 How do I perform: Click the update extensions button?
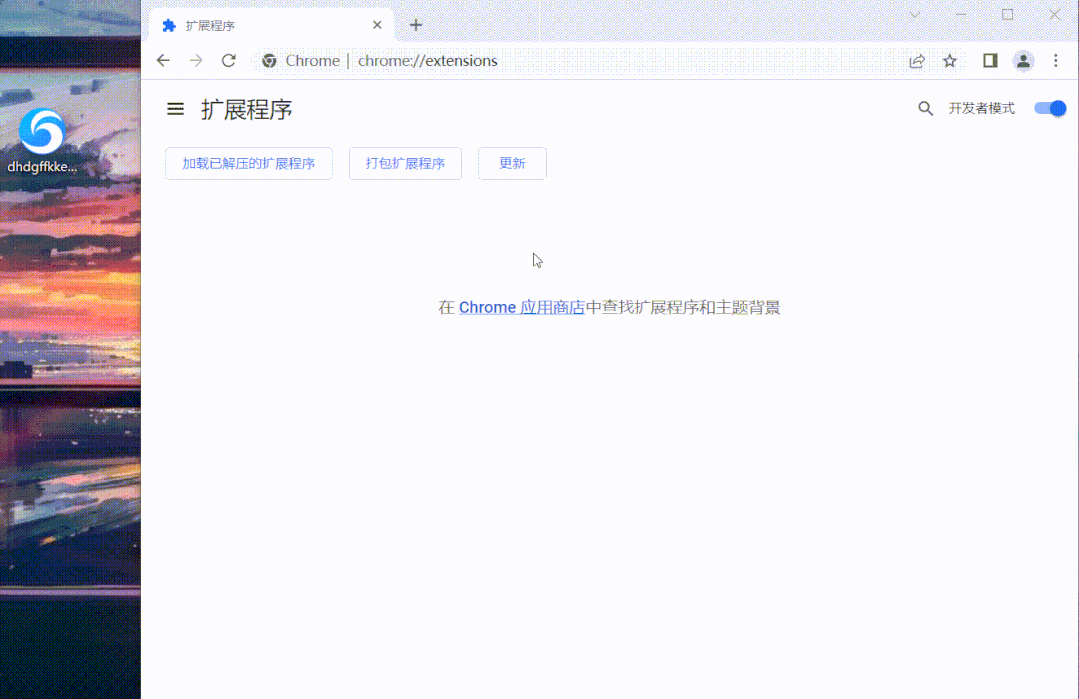[513, 163]
